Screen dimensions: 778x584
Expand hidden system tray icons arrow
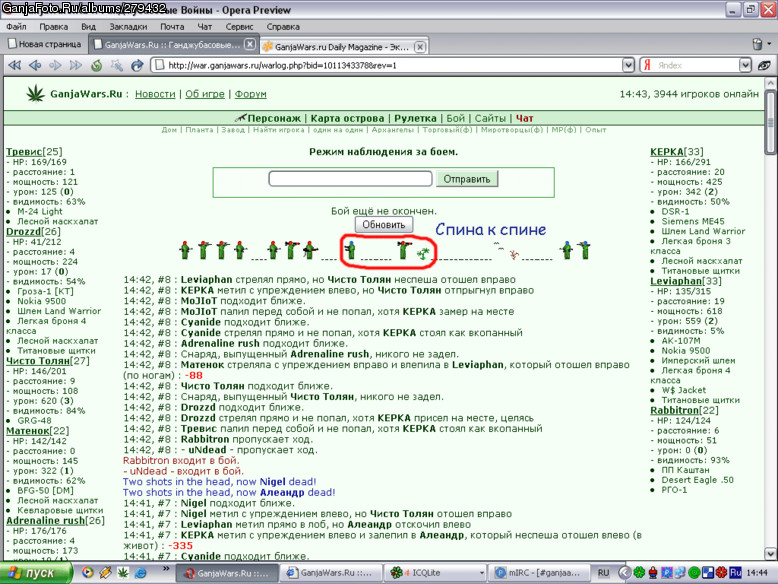point(624,573)
